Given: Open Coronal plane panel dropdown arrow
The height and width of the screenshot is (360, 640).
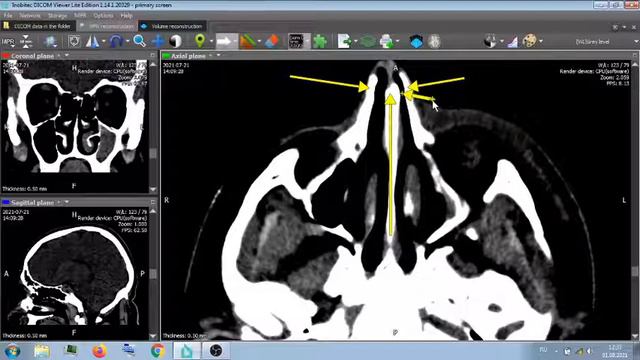Looking at the screenshot, I should [x=67, y=56].
